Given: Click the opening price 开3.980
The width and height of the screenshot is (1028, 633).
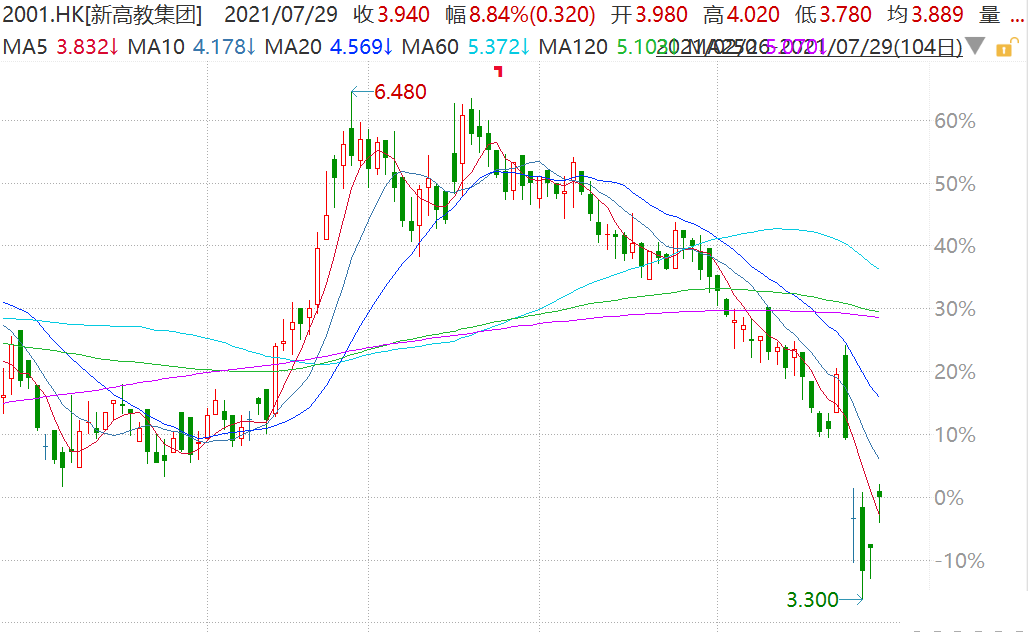Looking at the screenshot, I should pyautogui.click(x=650, y=14).
